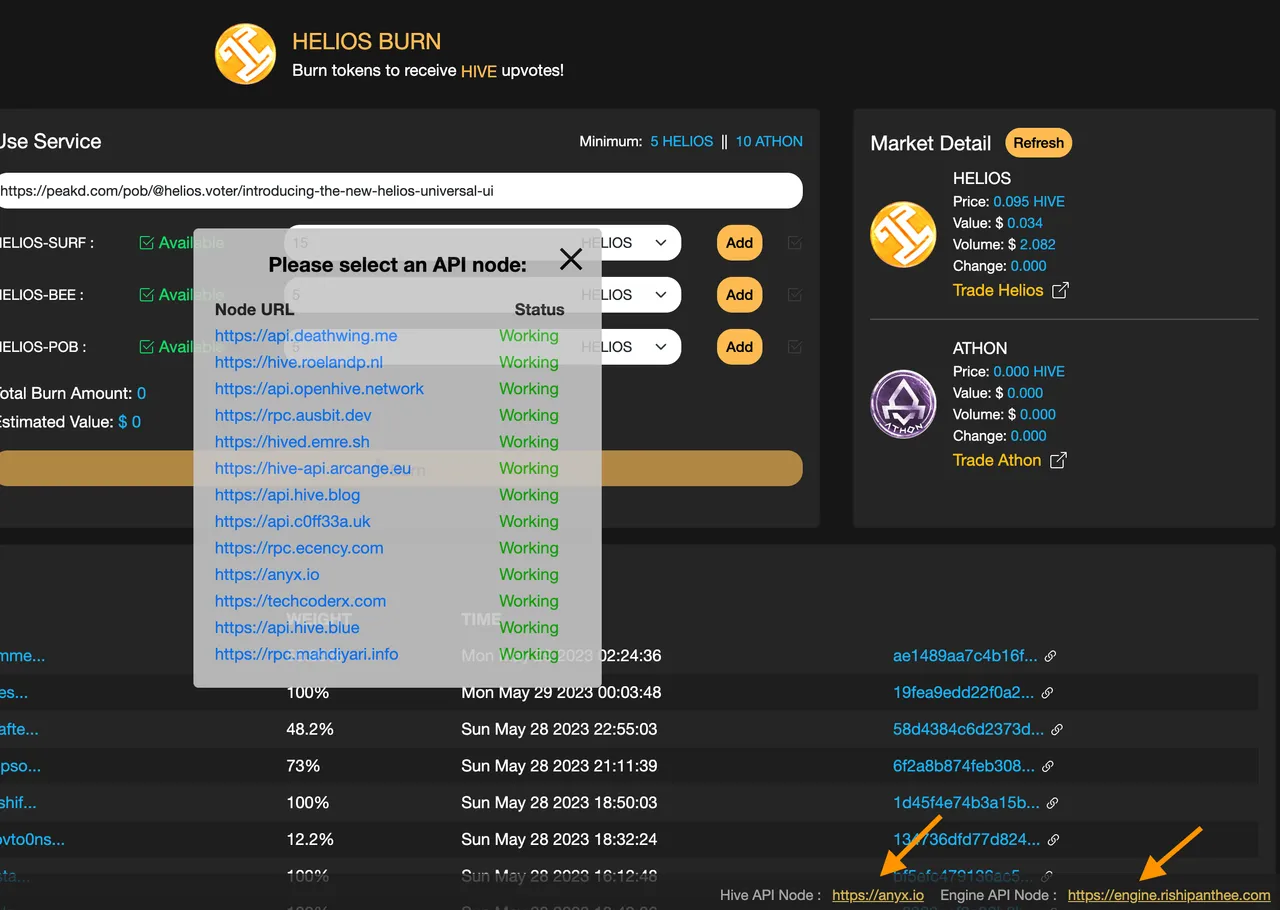The height and width of the screenshot is (910, 1280).
Task: Click minimum 5 HELIOS text
Action: pos(682,141)
